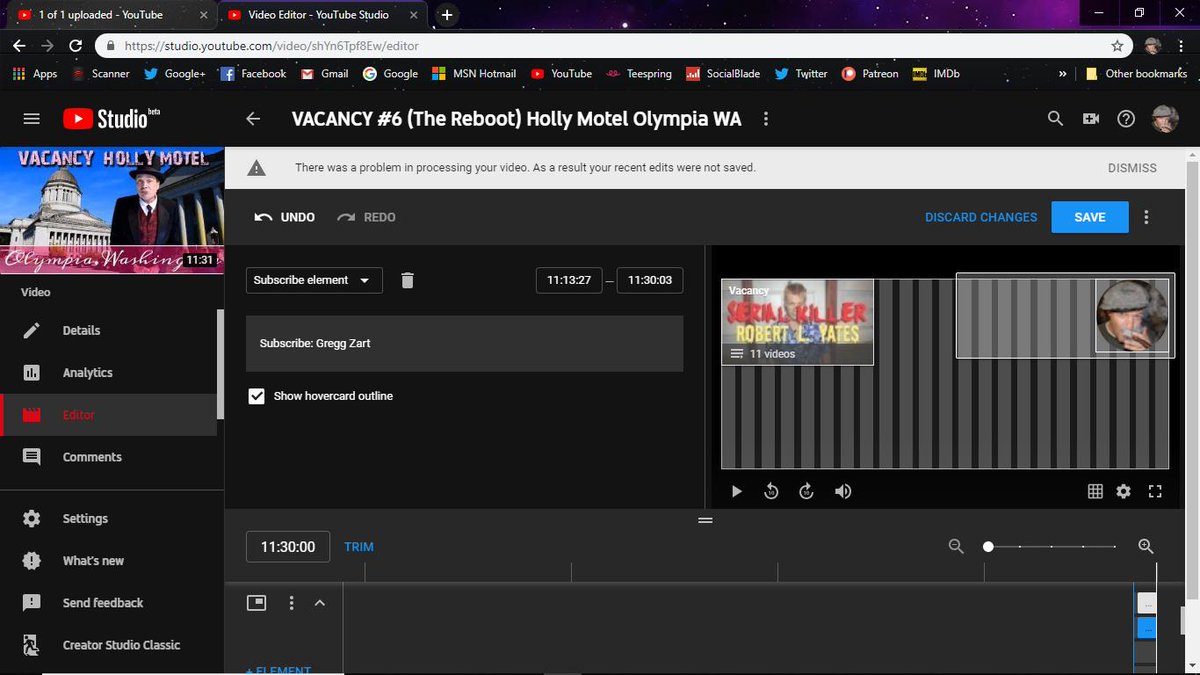
Task: Bookmark this page with the star
Action: click(x=1117, y=46)
